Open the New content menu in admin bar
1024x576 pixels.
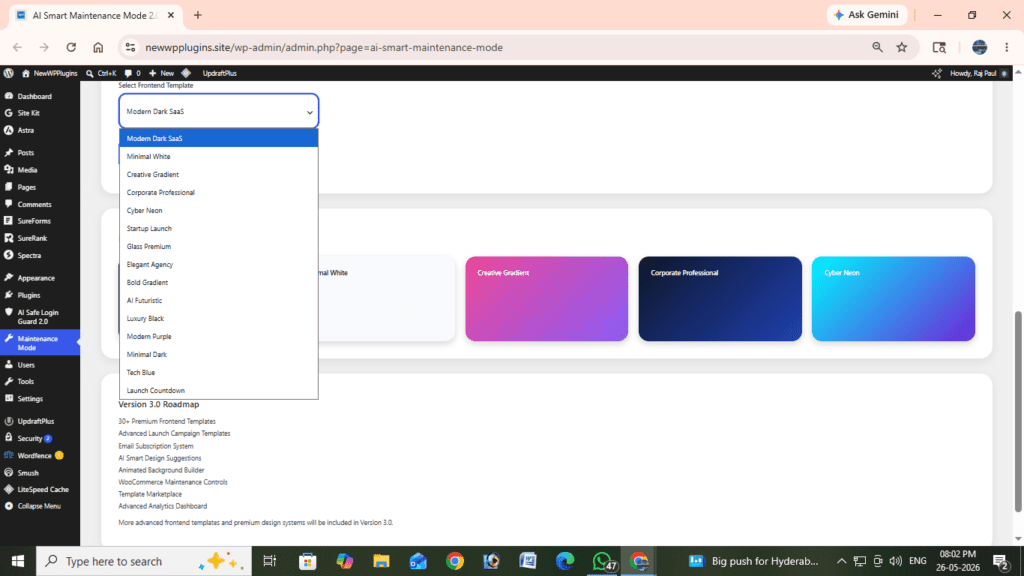tap(161, 73)
